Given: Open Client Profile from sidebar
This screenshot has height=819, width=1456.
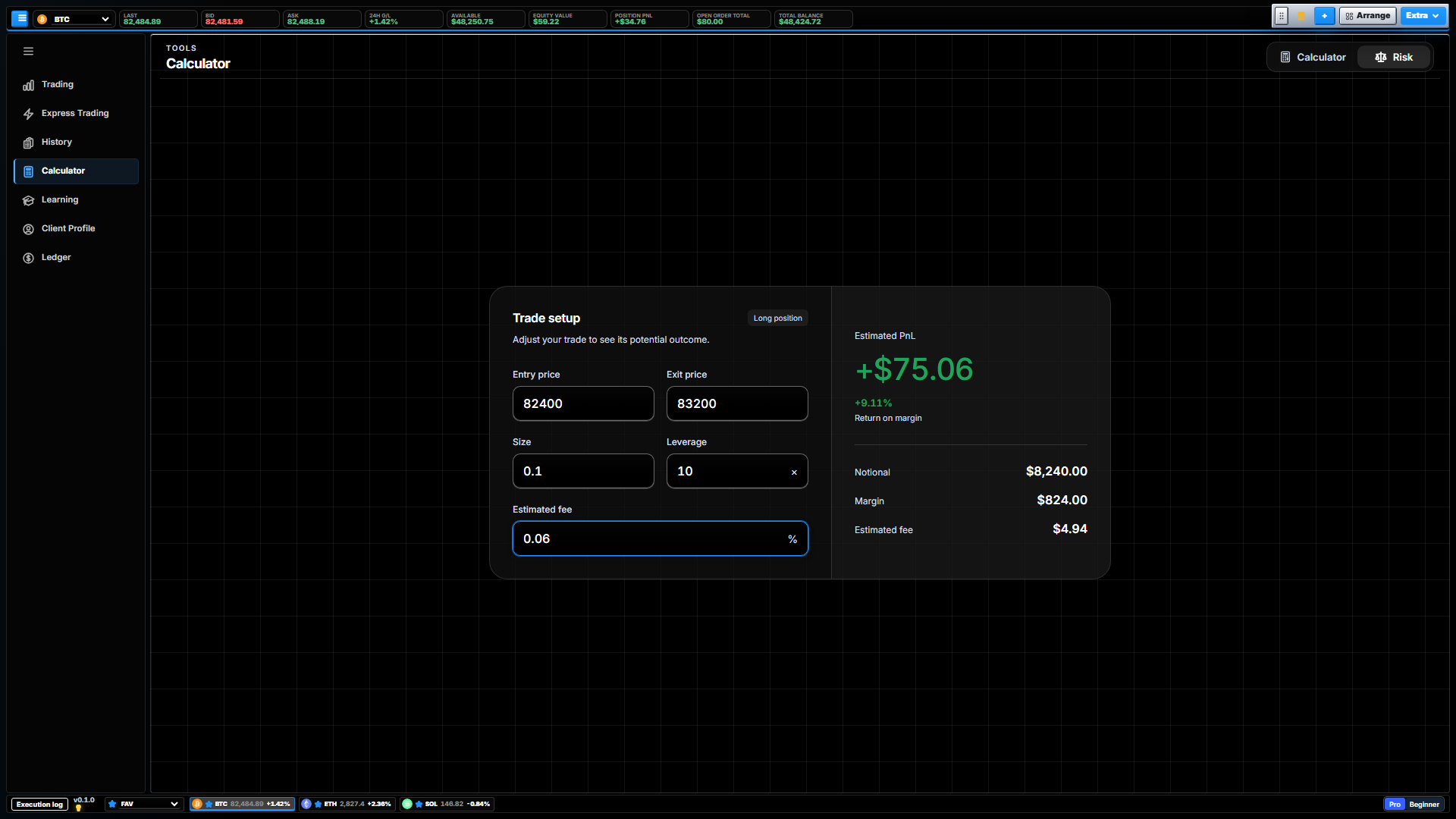Looking at the screenshot, I should pyautogui.click(x=76, y=229).
